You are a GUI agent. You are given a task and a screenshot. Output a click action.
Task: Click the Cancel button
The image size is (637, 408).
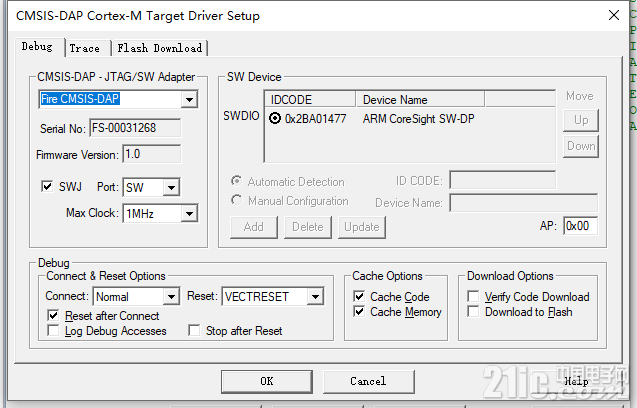[368, 381]
